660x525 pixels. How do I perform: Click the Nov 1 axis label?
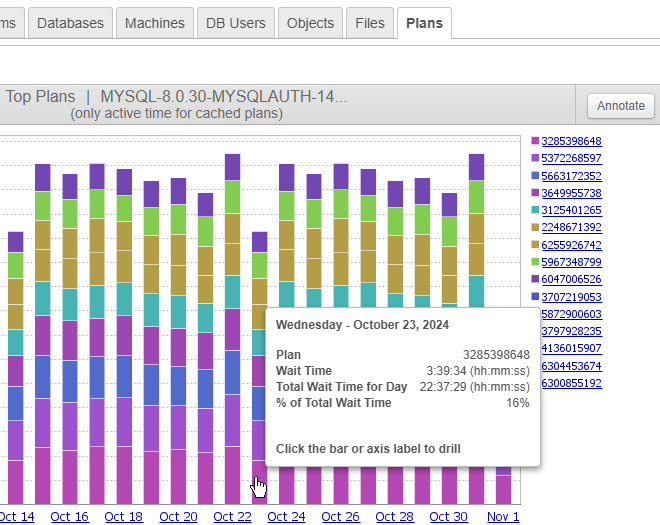(x=503, y=517)
